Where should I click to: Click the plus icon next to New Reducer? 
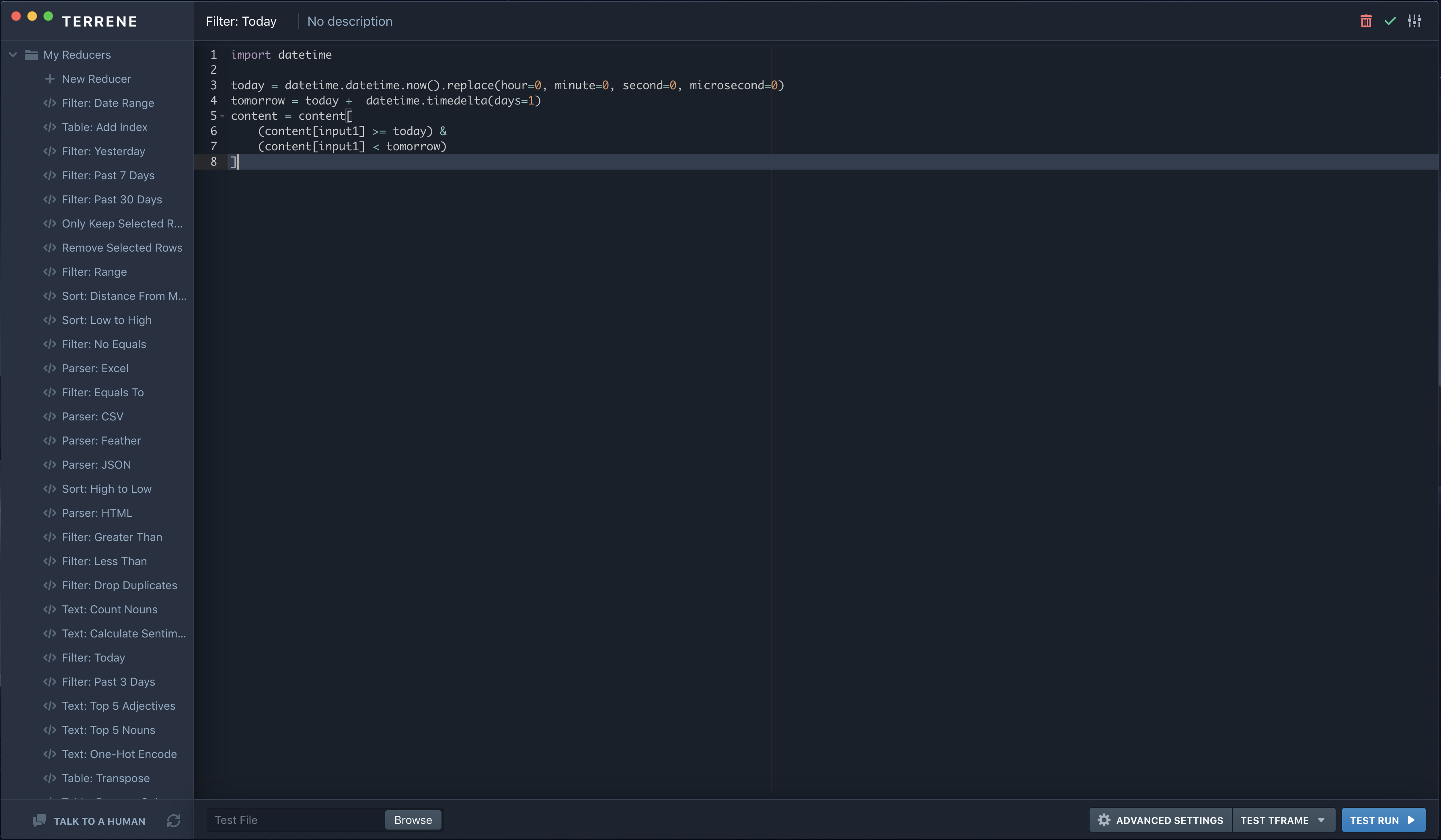tap(50, 79)
